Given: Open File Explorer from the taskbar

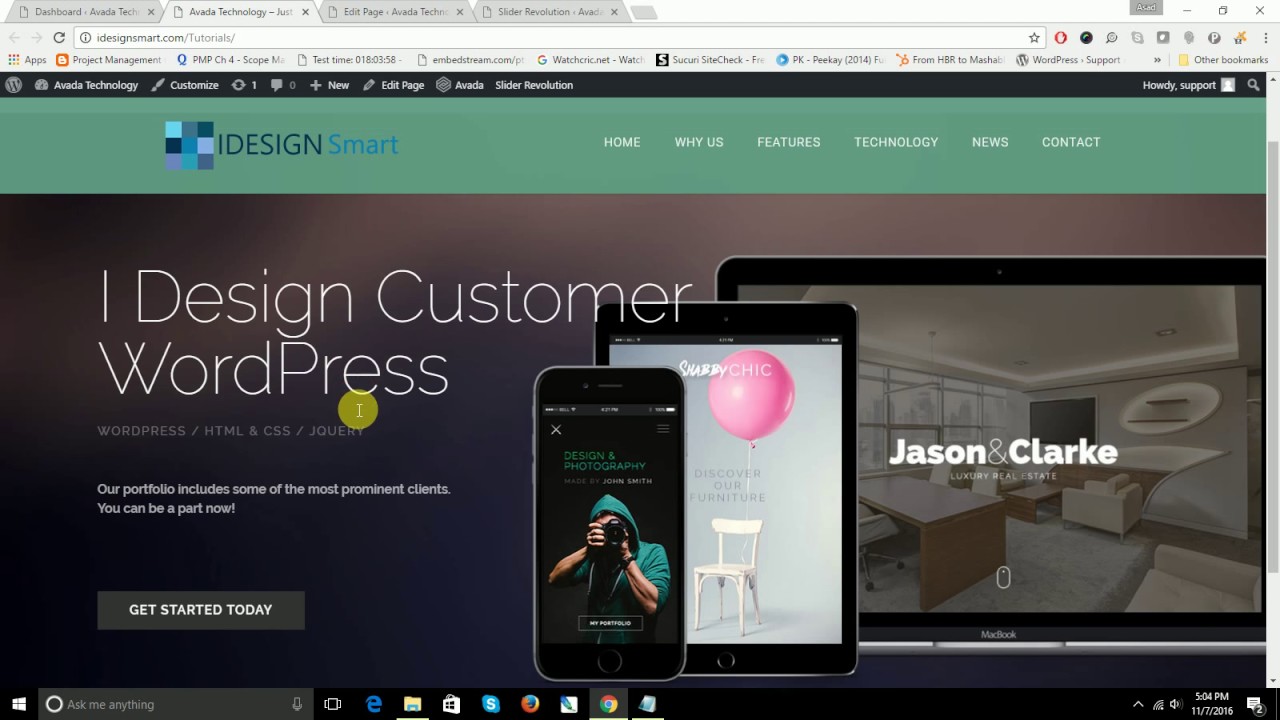Looking at the screenshot, I should tap(412, 704).
